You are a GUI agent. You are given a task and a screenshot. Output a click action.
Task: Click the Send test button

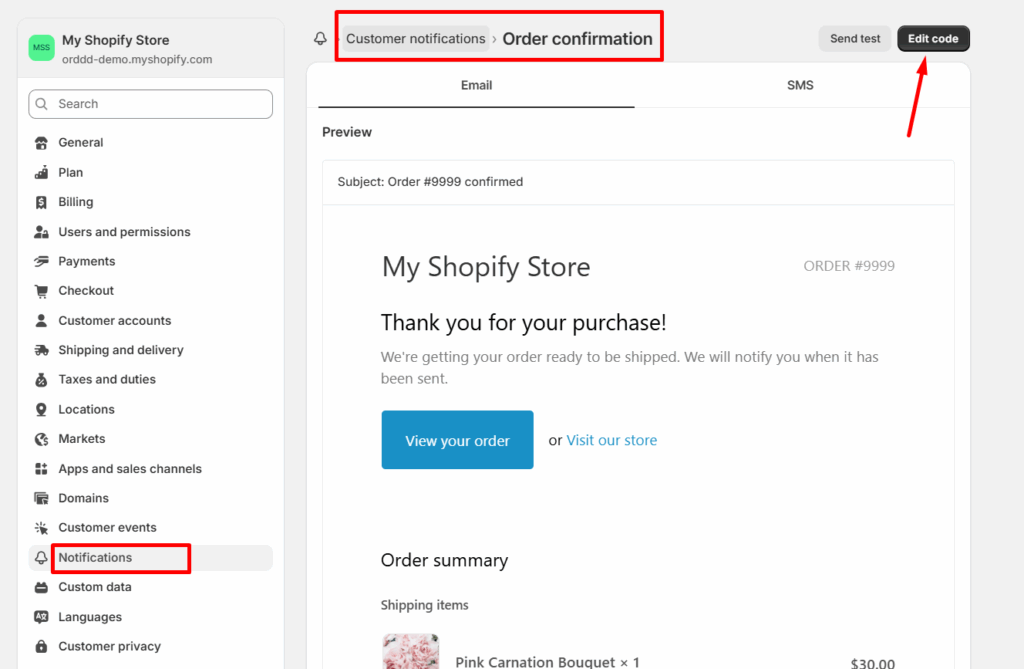855,39
